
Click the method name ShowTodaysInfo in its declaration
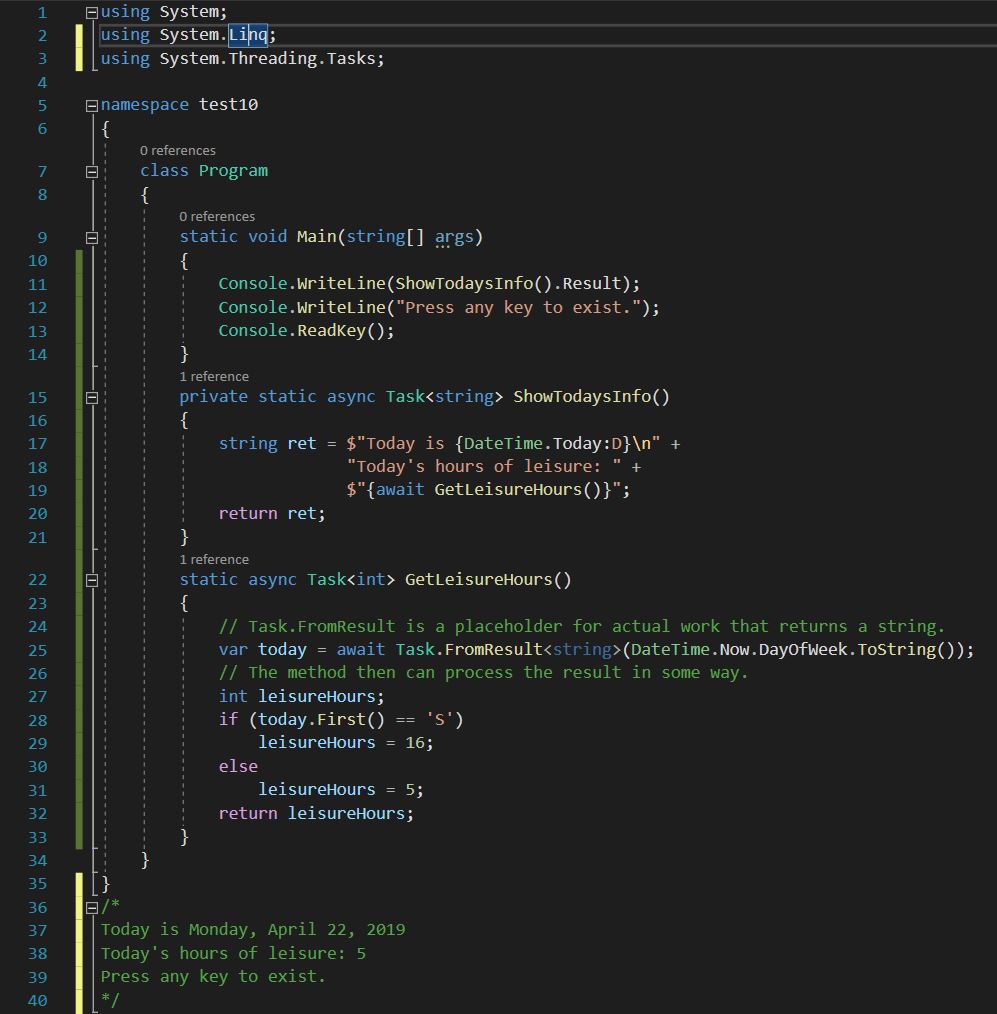[x=582, y=396]
